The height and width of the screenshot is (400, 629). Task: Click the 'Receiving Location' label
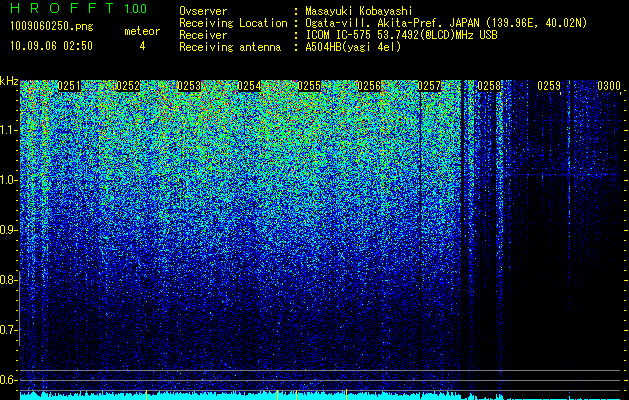(x=233, y=23)
